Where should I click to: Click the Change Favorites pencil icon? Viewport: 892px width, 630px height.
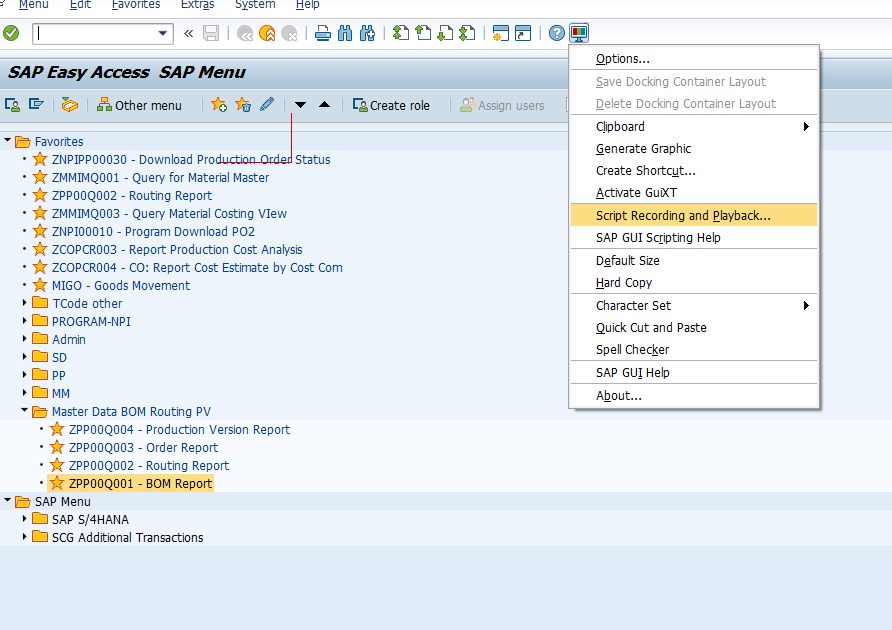pyautogui.click(x=267, y=105)
